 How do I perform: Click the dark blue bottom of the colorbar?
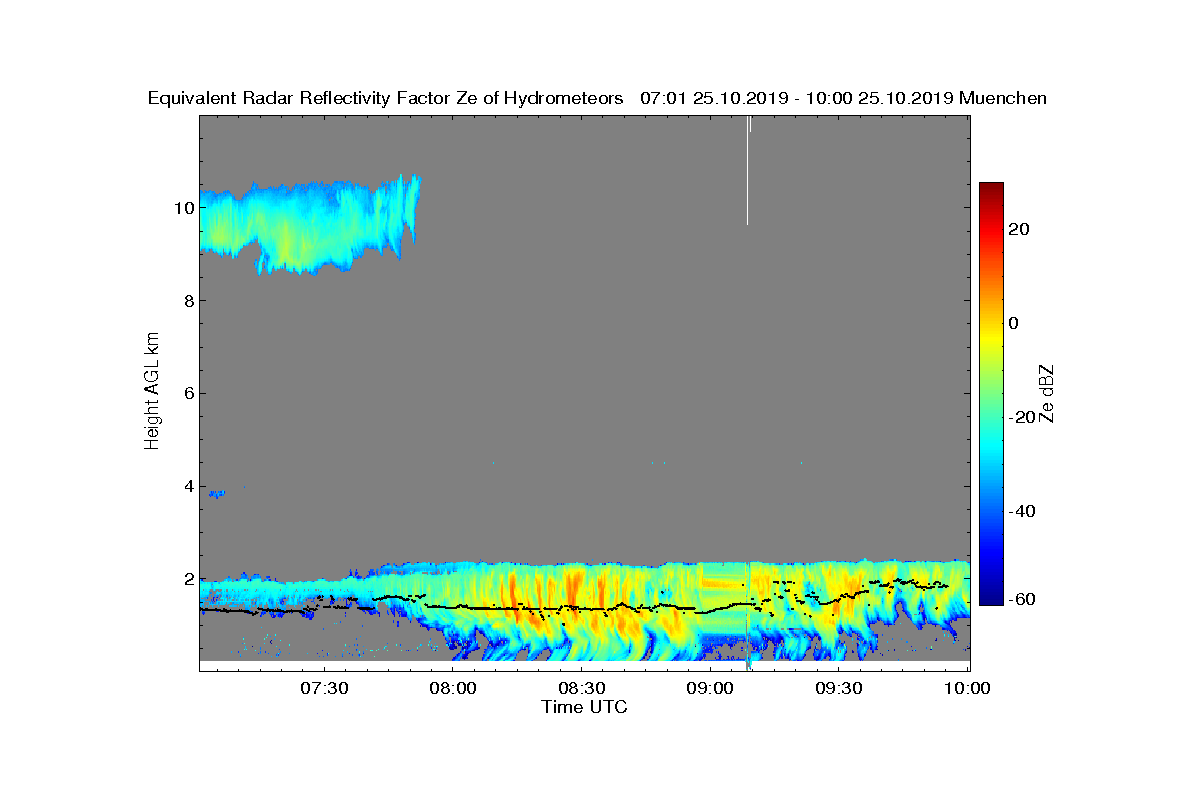click(991, 598)
